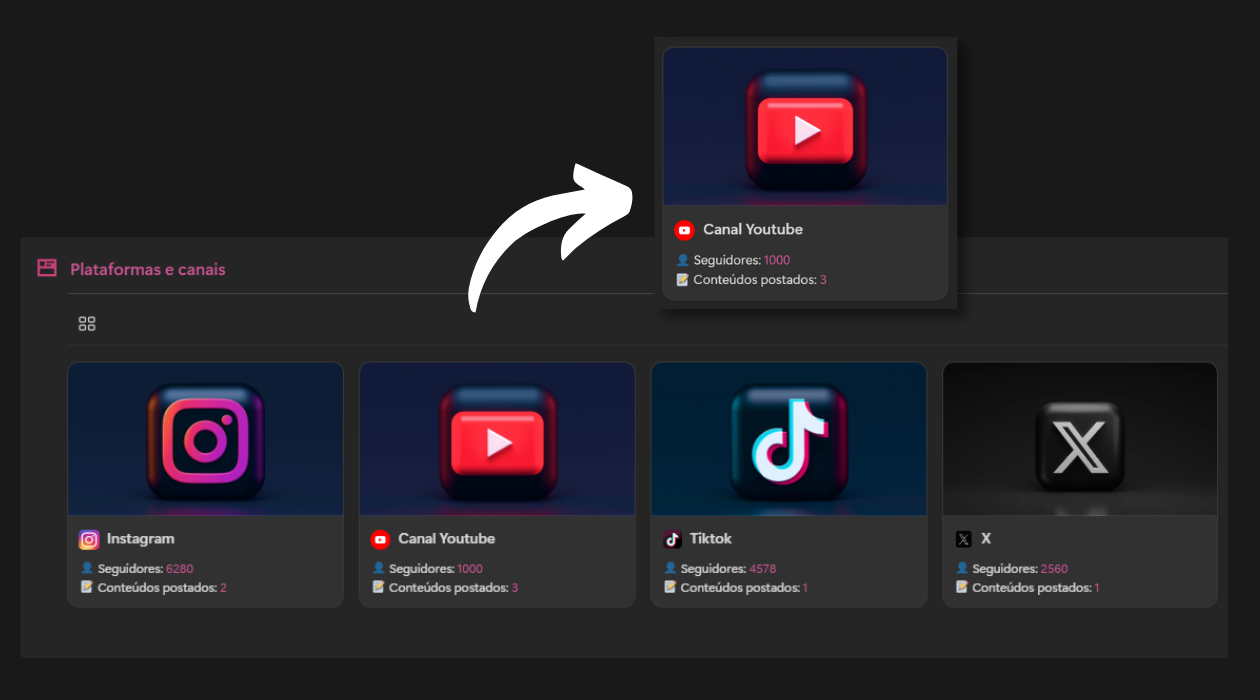Click enlarged Canal Youtube cover image at top
Viewport: 1260px width, 700px height.
point(805,127)
